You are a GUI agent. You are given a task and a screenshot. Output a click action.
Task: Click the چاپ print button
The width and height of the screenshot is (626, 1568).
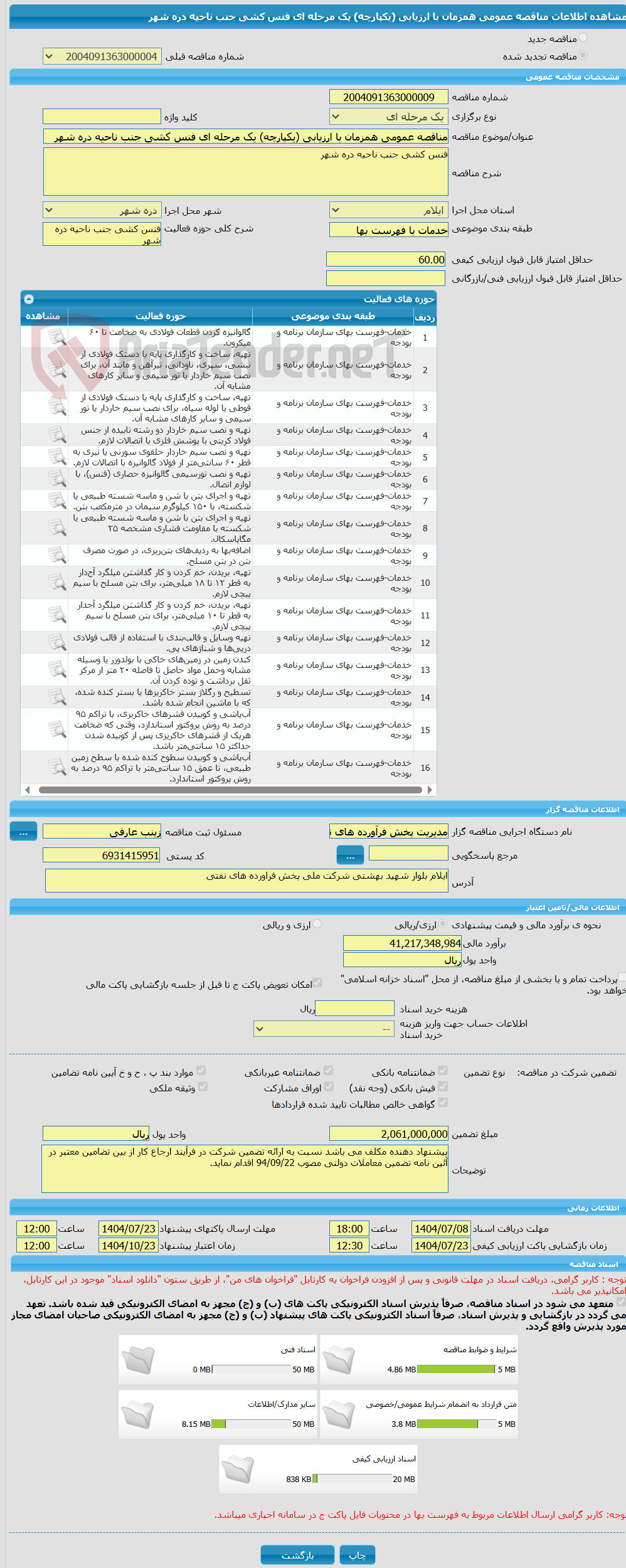coord(358,1555)
